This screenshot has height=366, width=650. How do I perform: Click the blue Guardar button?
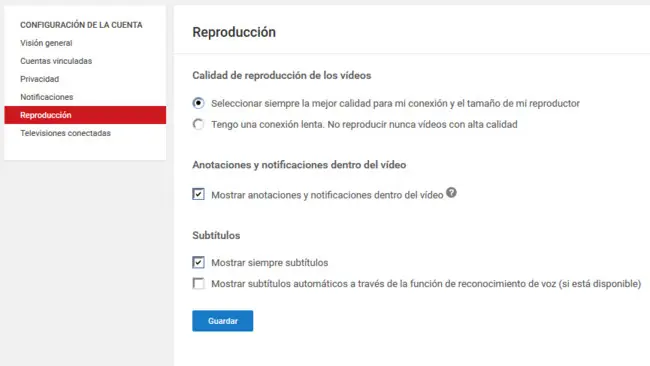(223, 321)
